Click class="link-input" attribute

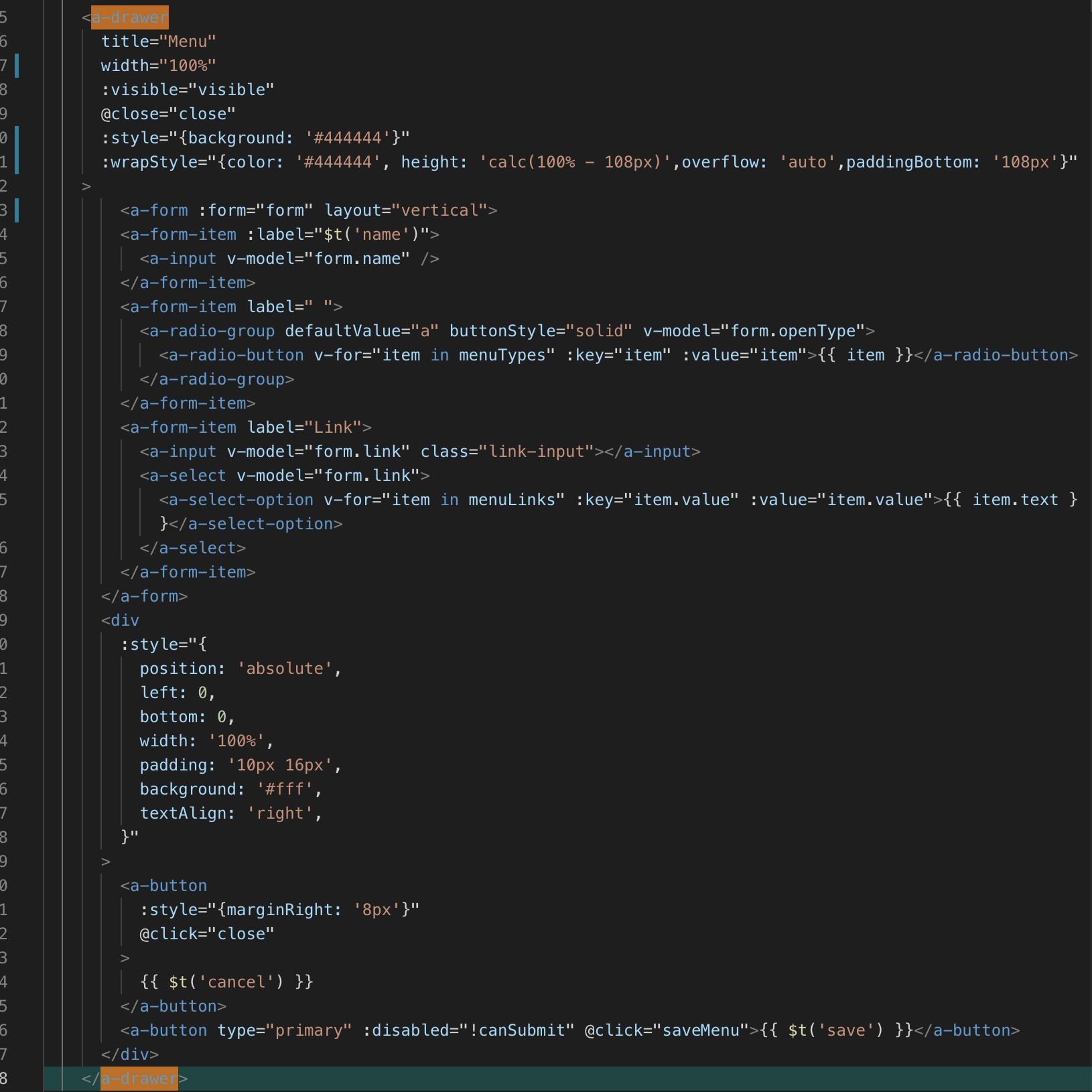coord(507,452)
